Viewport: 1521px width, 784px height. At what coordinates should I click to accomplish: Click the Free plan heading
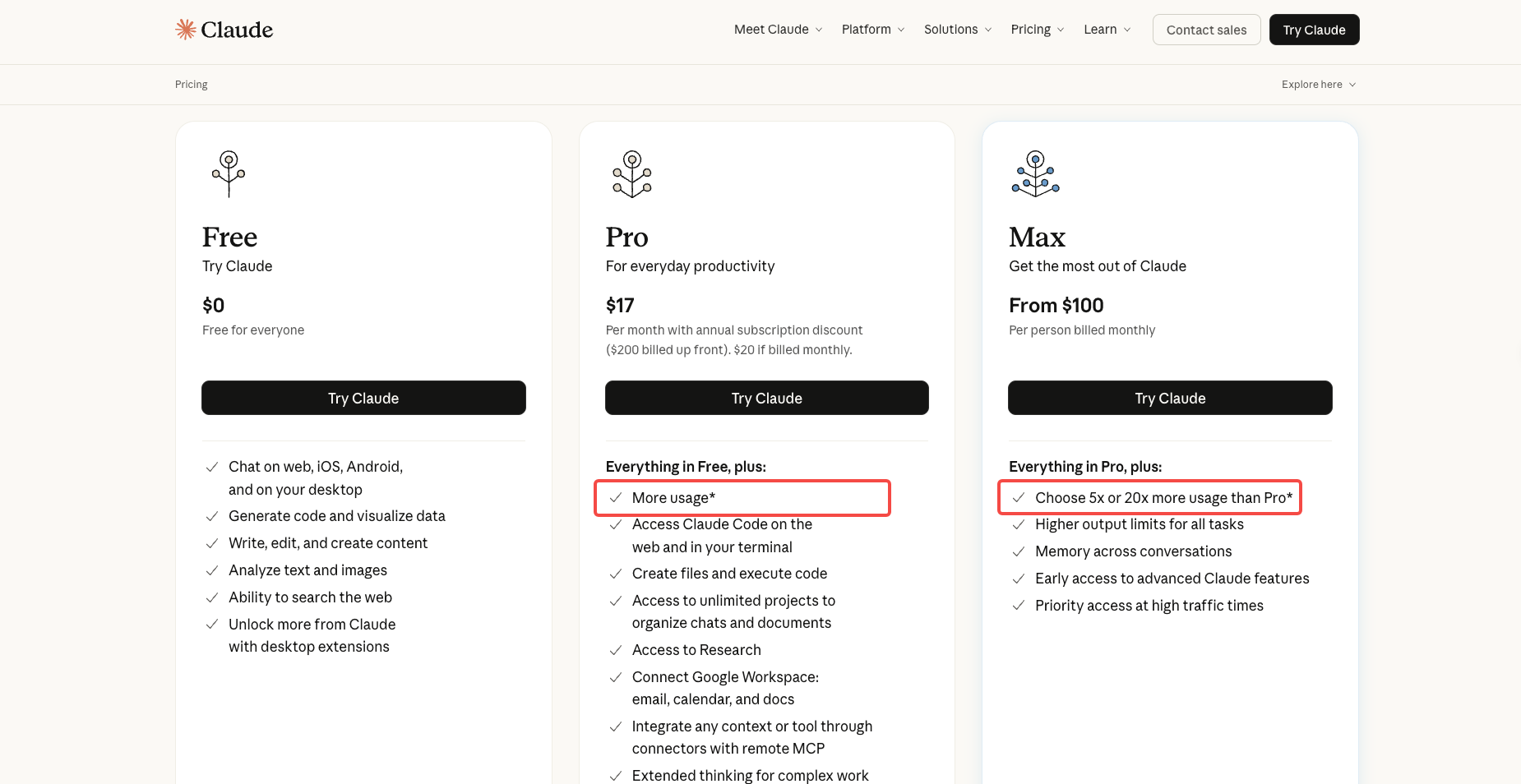pos(230,237)
